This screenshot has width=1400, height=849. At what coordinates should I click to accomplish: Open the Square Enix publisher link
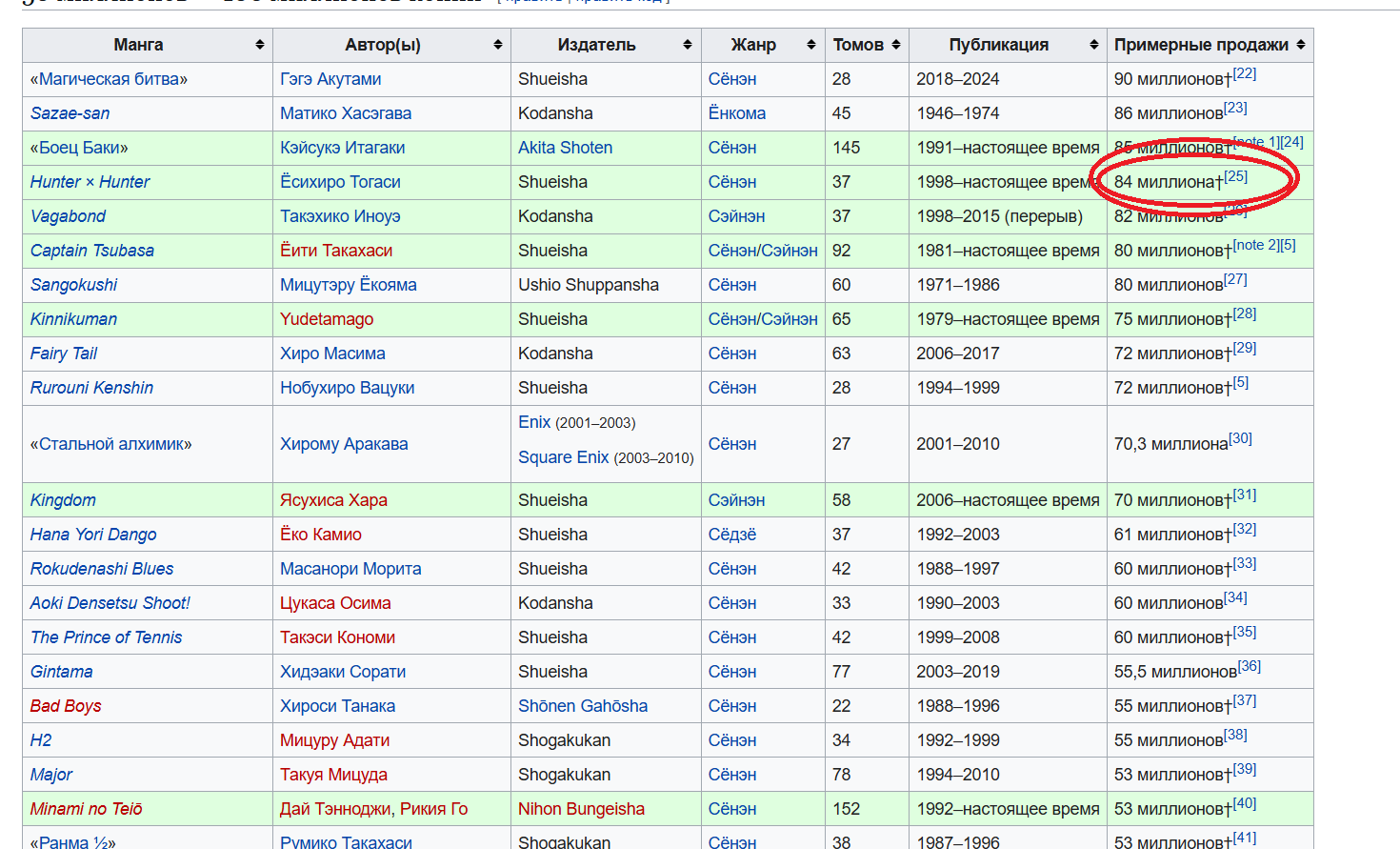pyautogui.click(x=564, y=457)
